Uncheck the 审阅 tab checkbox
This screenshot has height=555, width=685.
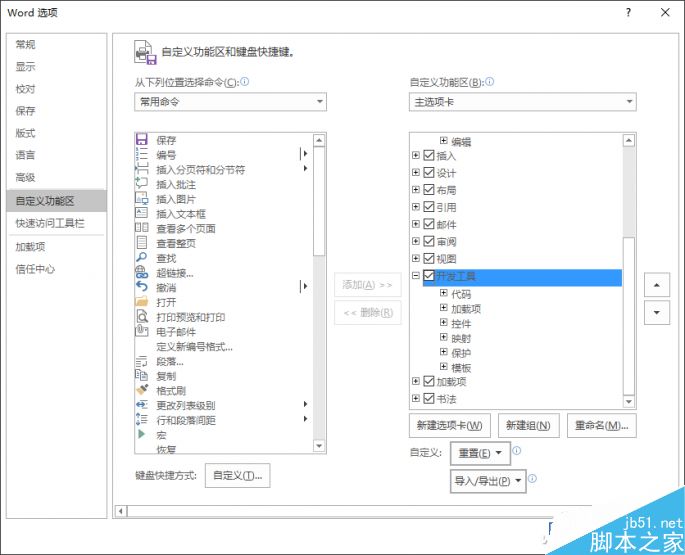coord(429,241)
